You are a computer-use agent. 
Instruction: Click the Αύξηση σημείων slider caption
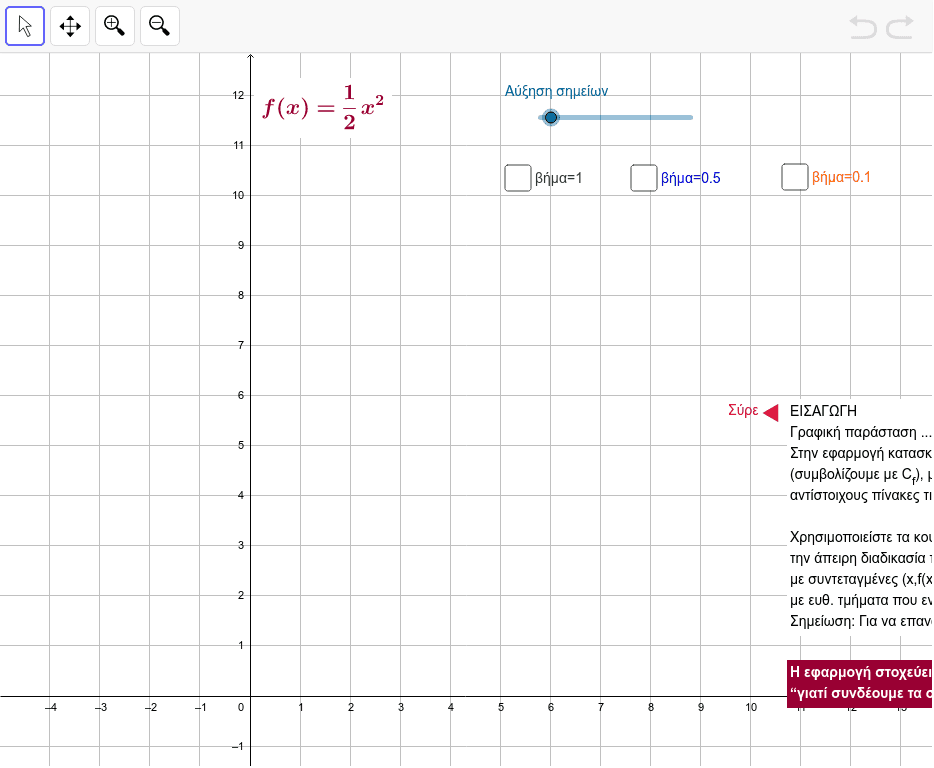coord(556,91)
